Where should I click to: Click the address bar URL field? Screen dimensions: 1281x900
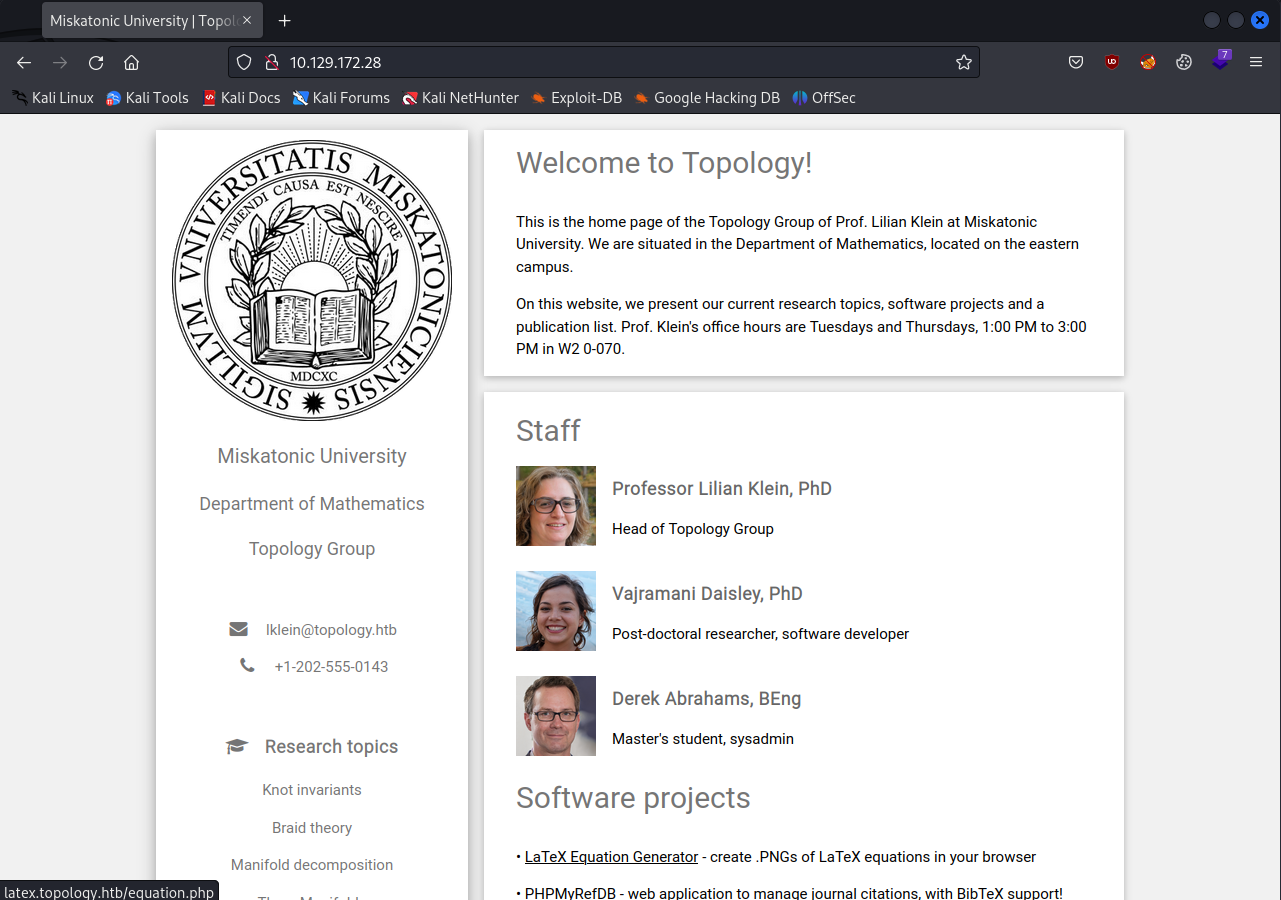[600, 62]
